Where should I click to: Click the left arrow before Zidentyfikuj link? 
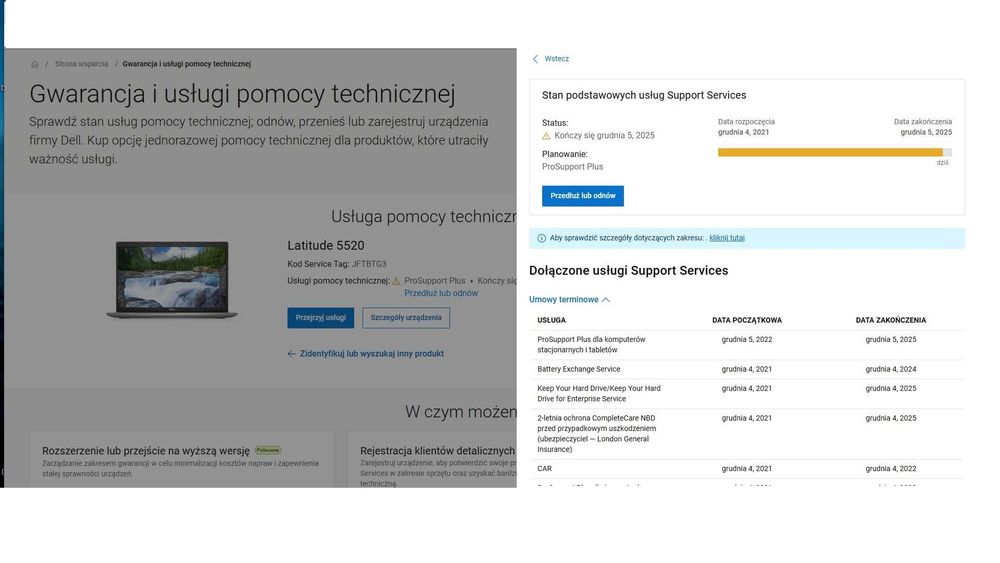click(292, 354)
